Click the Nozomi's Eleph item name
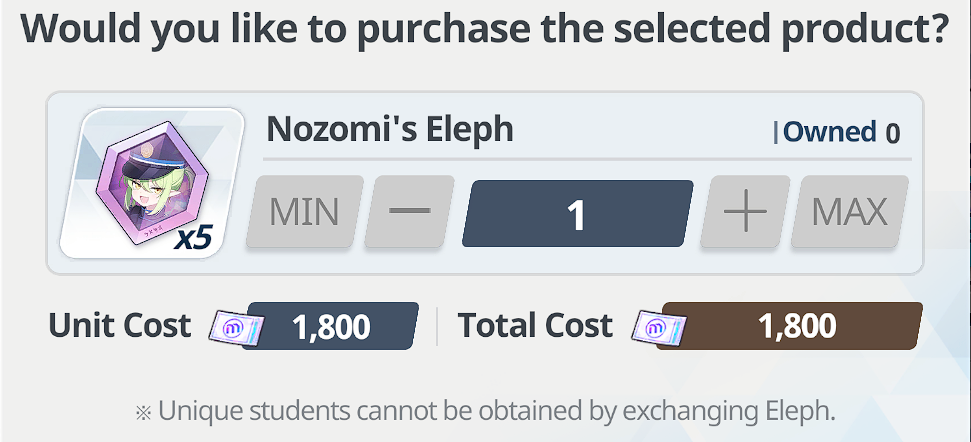This screenshot has height=442, width=971. 390,129
